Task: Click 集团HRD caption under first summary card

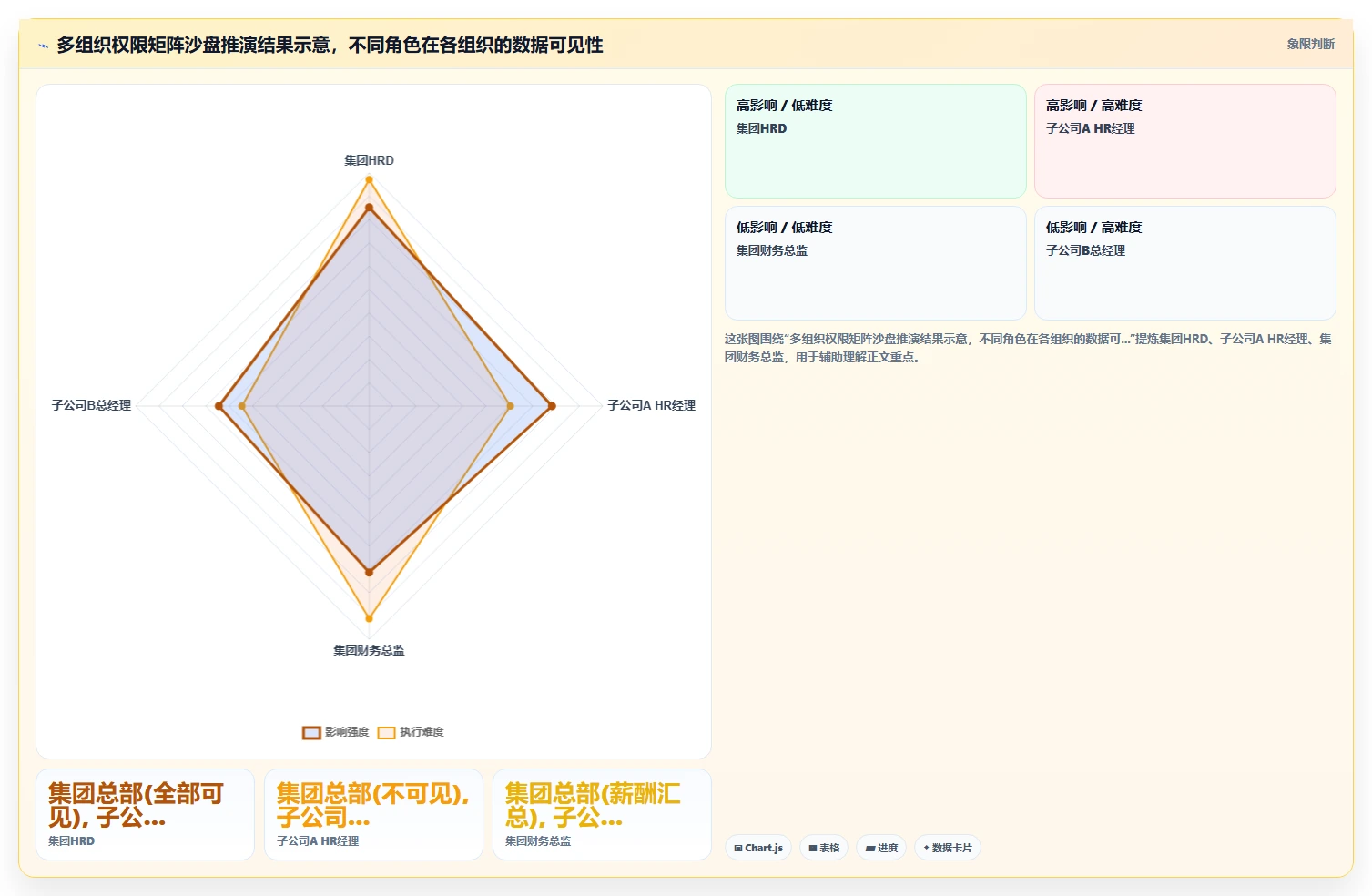Action: point(71,841)
